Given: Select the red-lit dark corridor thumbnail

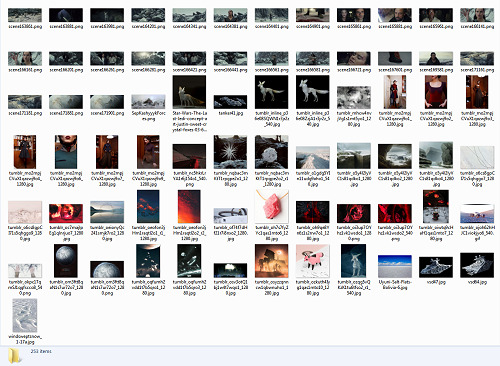Looking at the screenshot, I should coord(189,157).
